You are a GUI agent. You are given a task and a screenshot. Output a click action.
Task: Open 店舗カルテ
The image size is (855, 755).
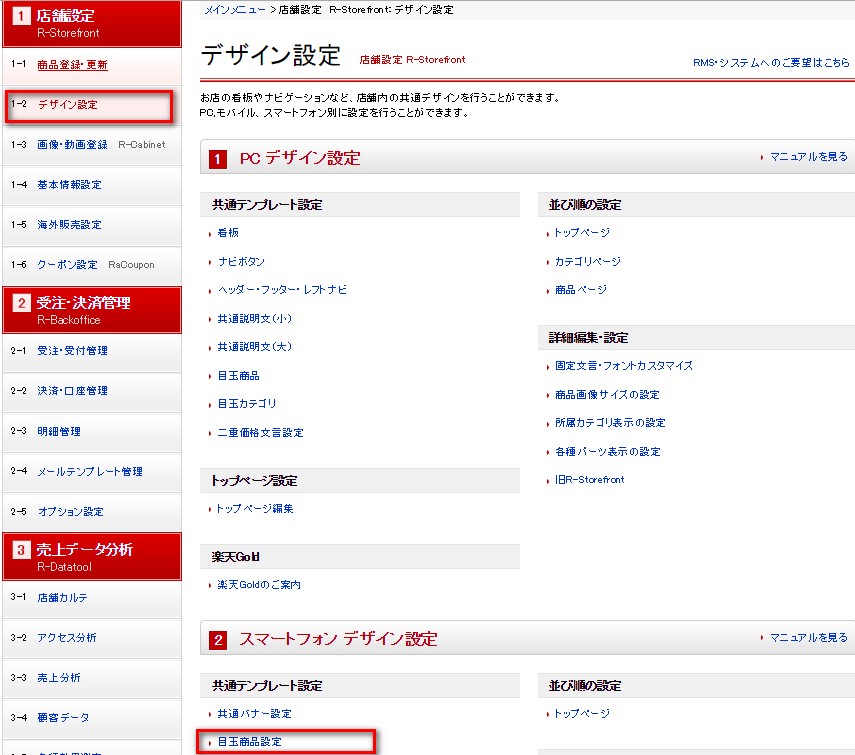pyautogui.click(x=62, y=597)
